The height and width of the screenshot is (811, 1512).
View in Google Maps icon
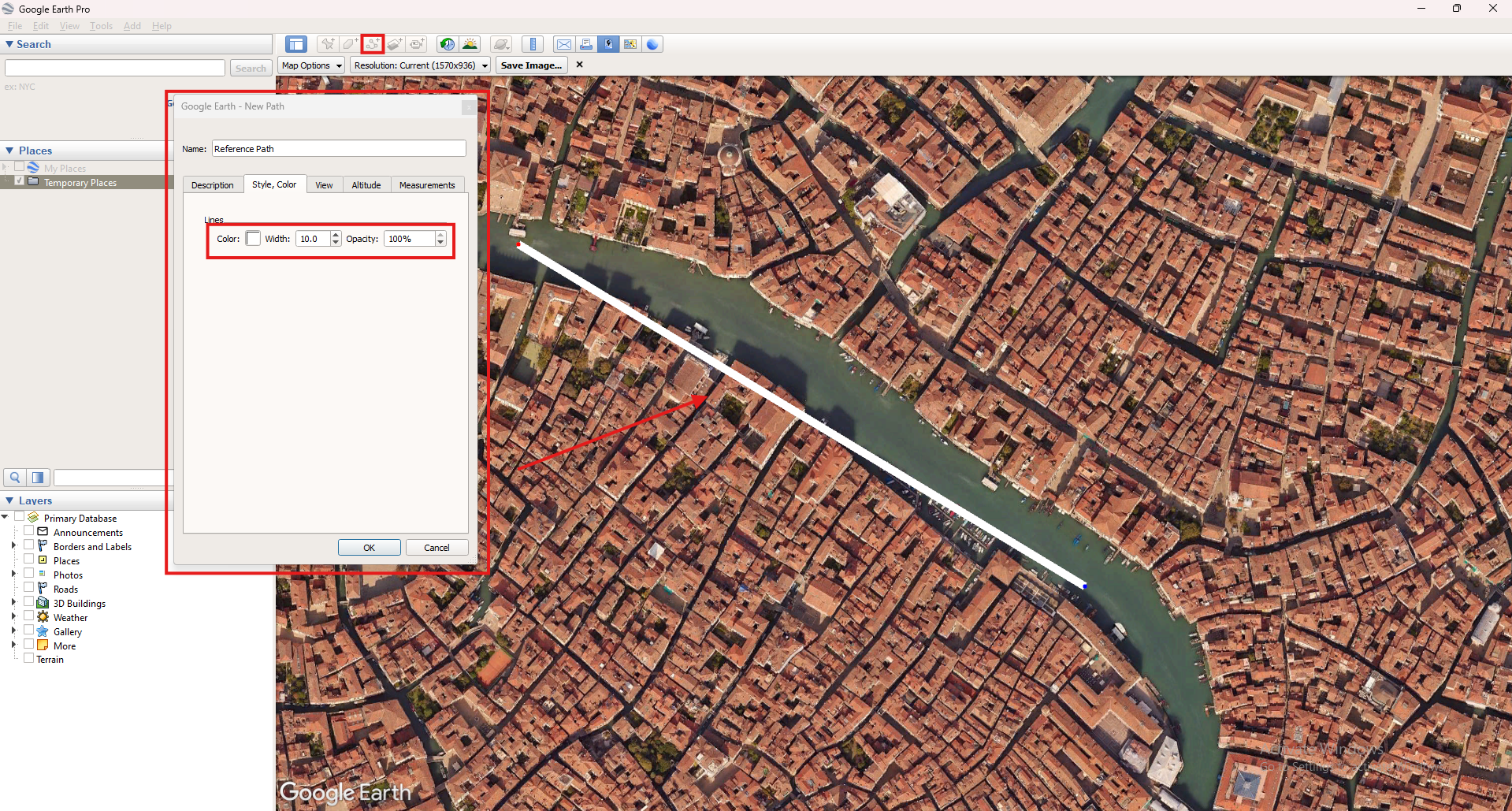click(x=630, y=44)
